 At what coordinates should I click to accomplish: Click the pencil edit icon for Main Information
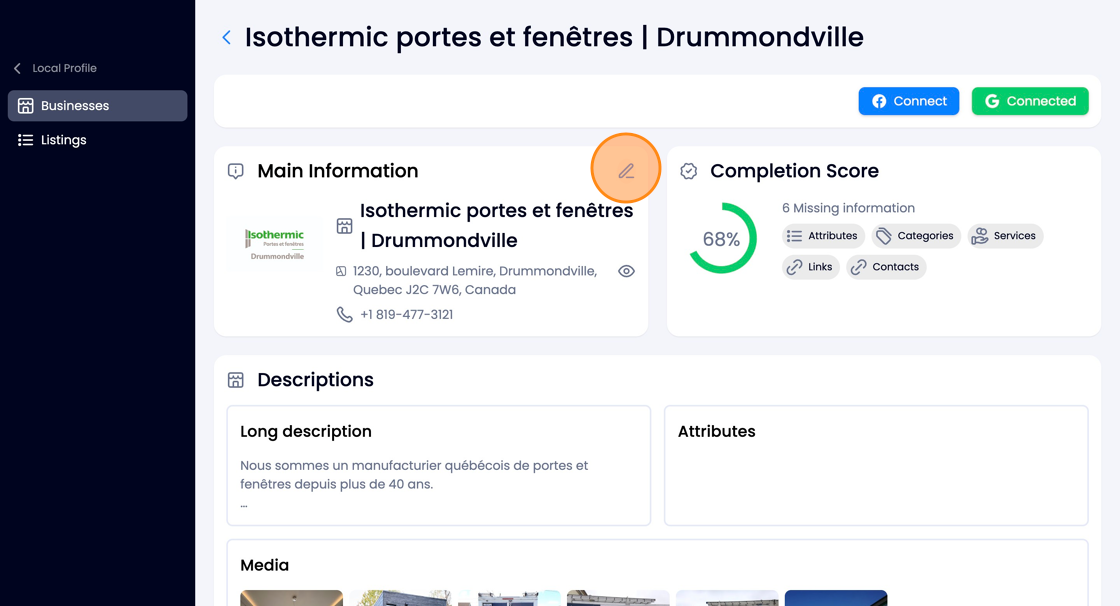[626, 171]
